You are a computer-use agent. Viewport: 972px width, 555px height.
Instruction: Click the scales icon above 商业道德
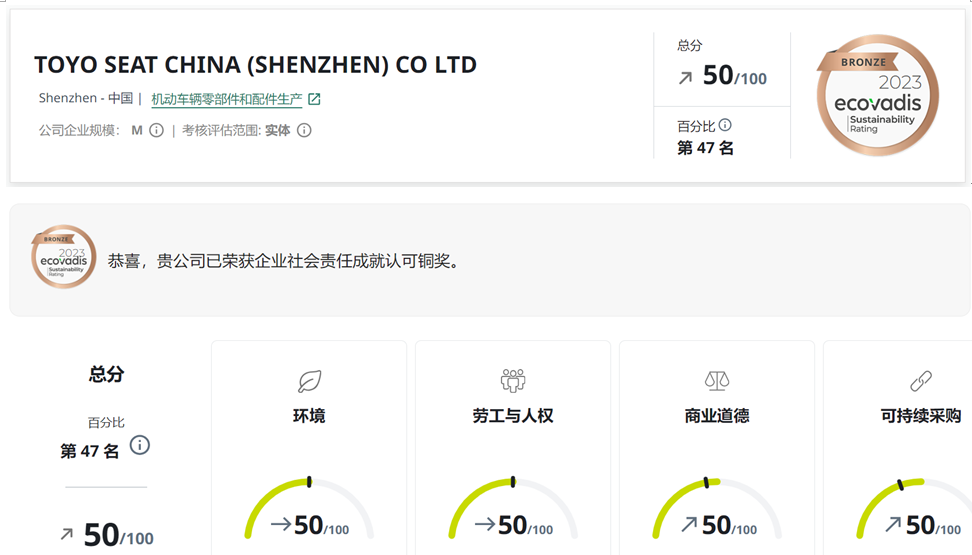(x=717, y=381)
